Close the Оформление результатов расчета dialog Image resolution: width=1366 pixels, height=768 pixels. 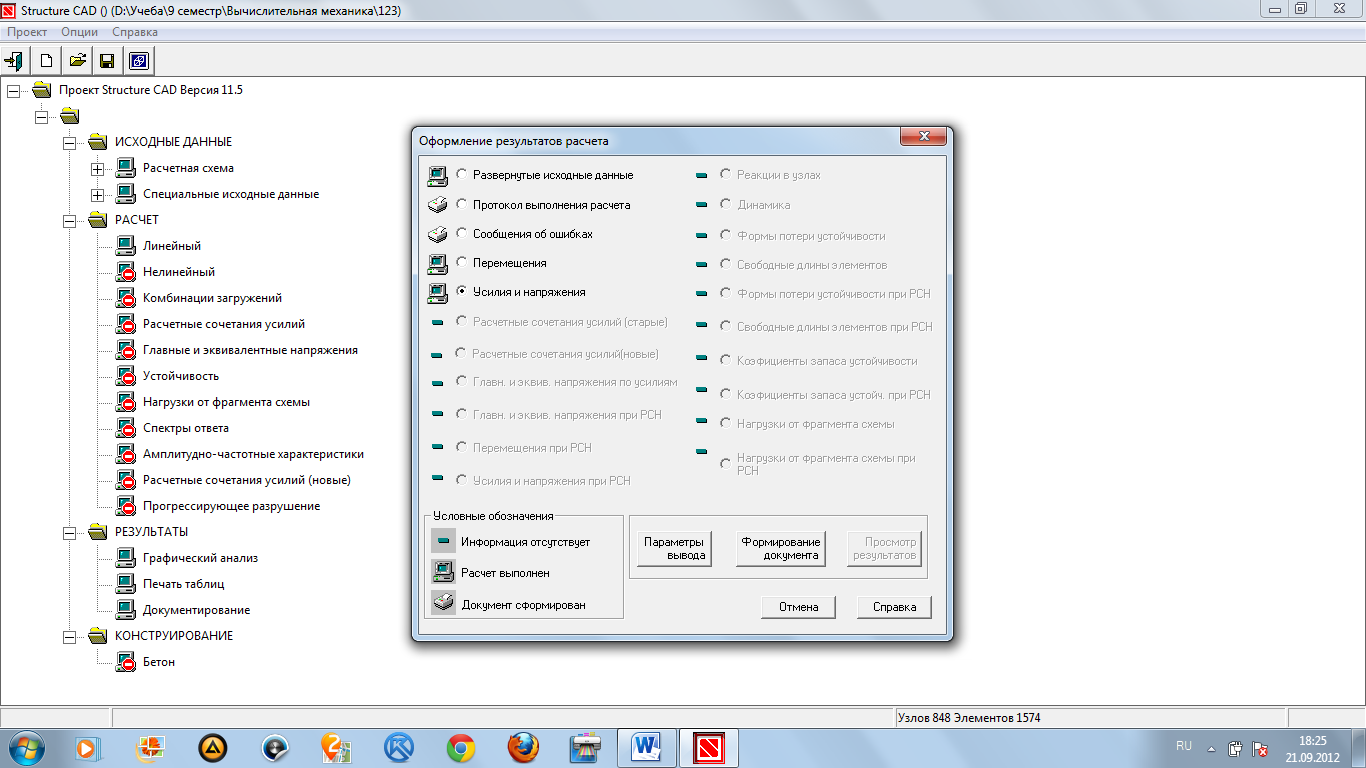[x=923, y=138]
